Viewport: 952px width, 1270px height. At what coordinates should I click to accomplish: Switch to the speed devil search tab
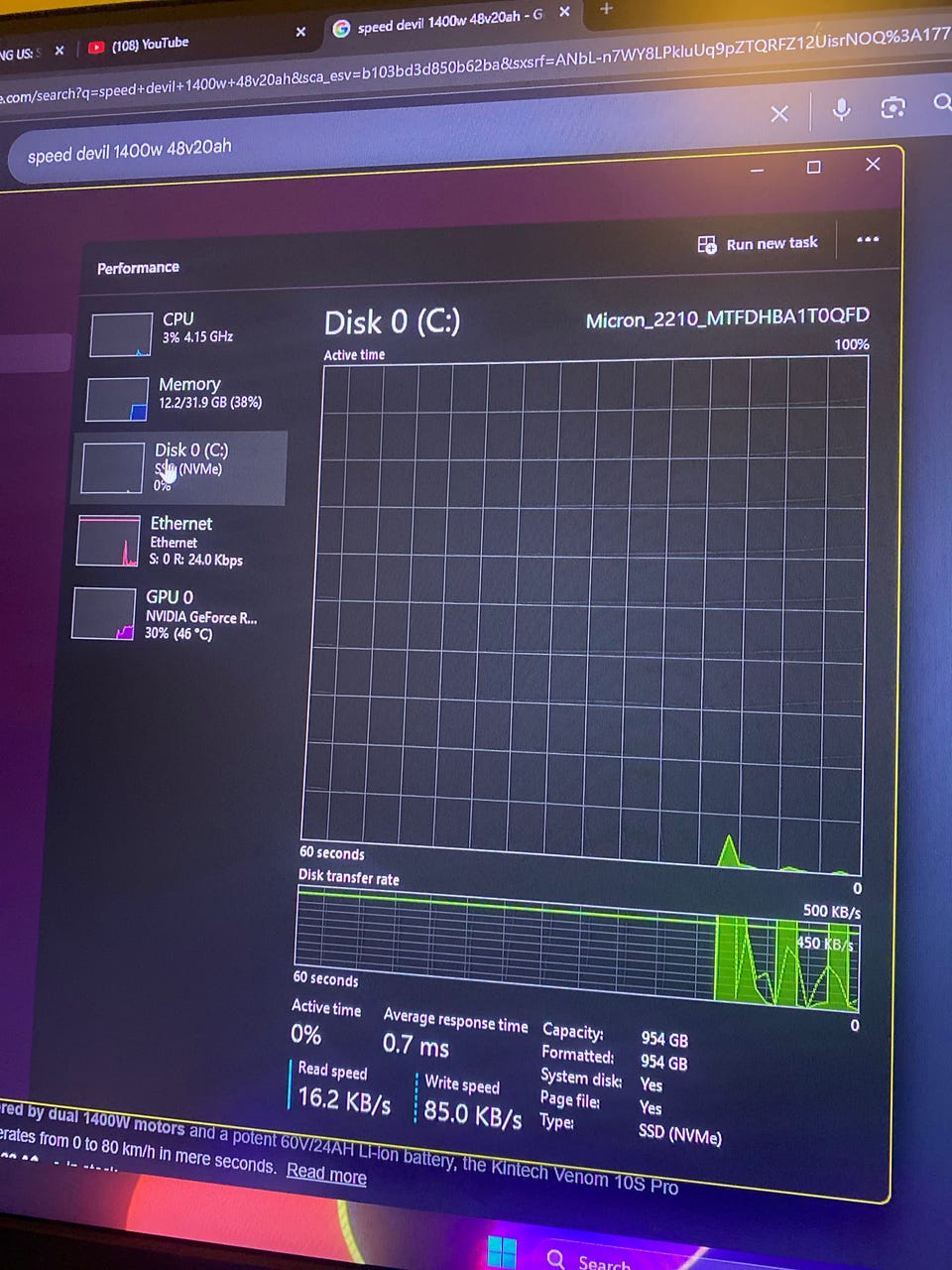click(x=451, y=22)
